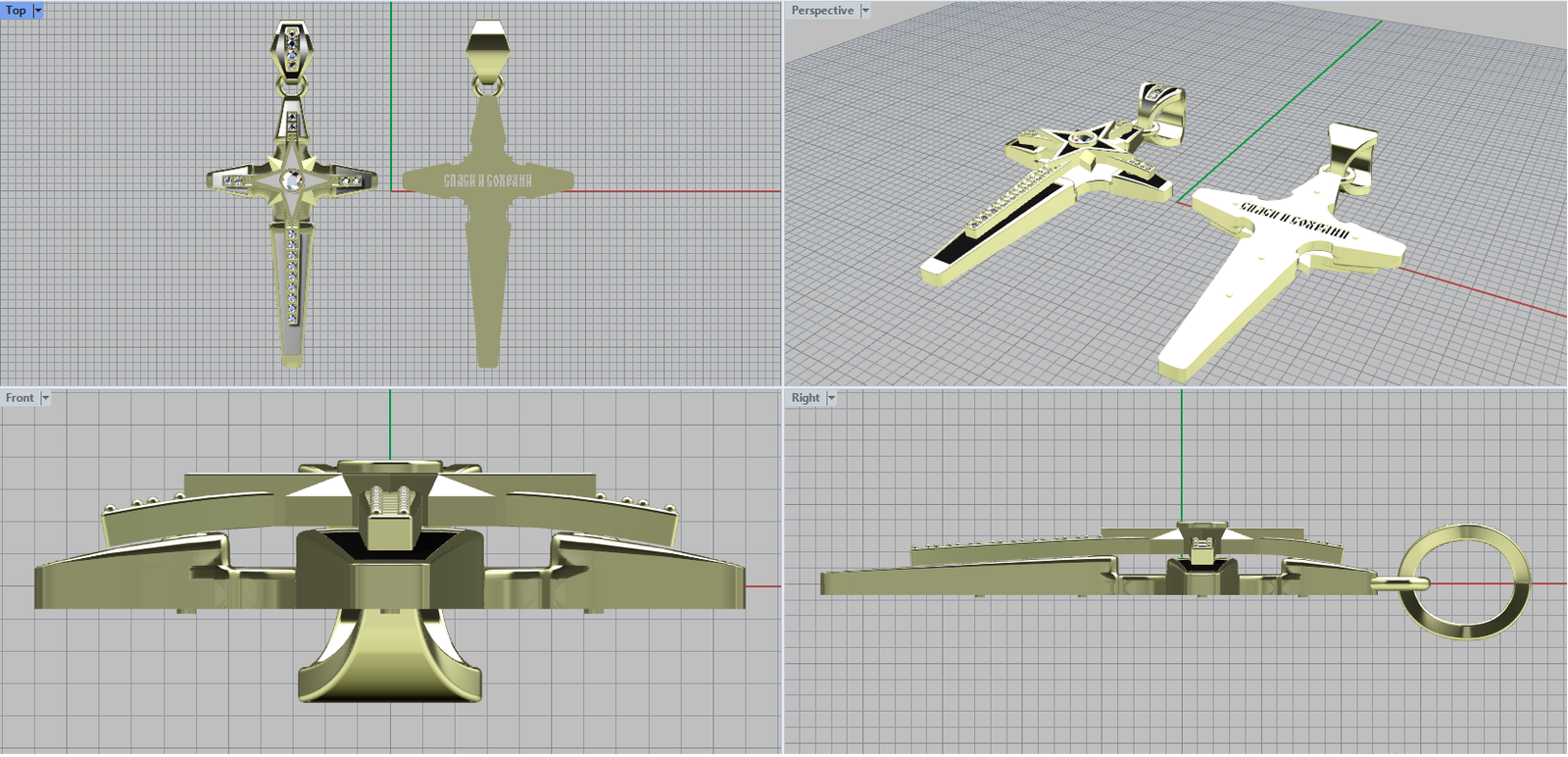
Task: Select the large jump ring in Right view
Action: point(1464,581)
